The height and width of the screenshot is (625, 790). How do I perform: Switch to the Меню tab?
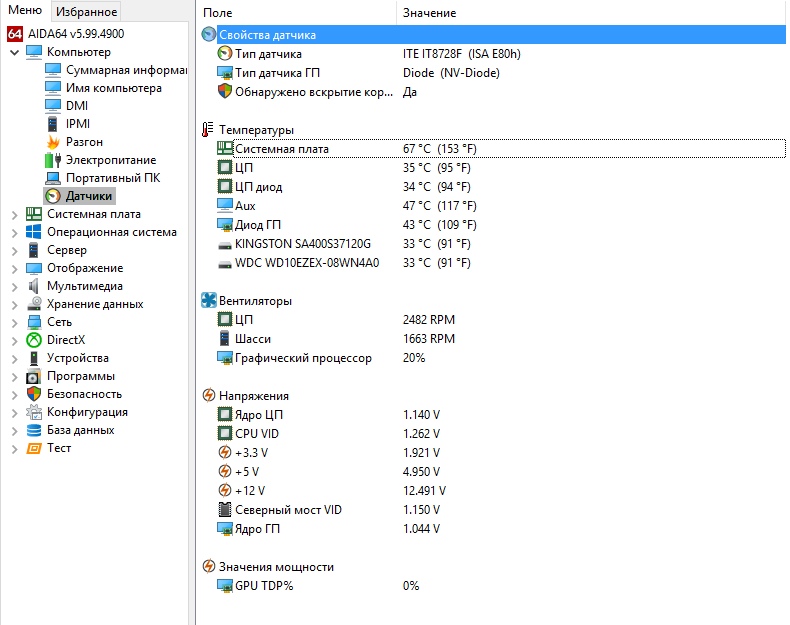(x=25, y=12)
